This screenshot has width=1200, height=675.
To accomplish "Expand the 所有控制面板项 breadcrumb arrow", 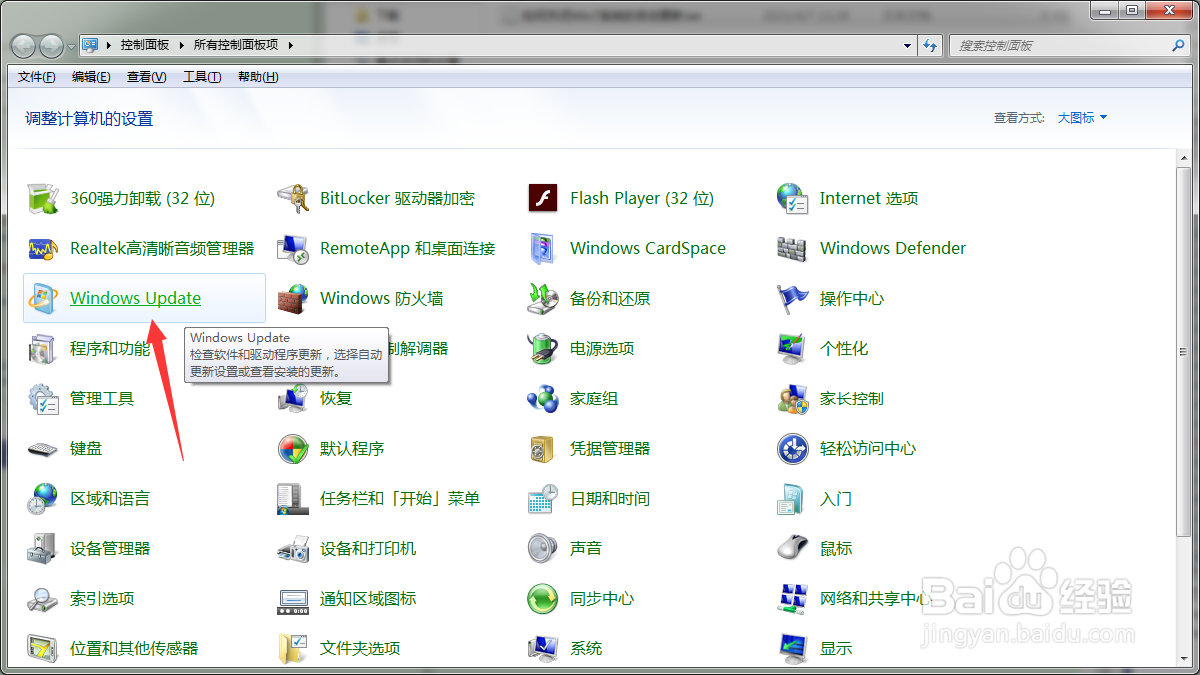I will (x=289, y=45).
